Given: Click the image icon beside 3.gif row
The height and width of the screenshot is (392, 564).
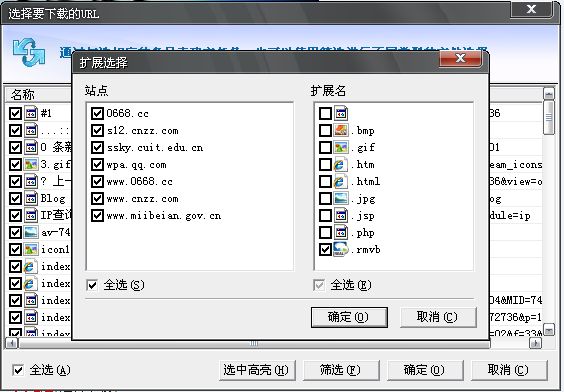Looking at the screenshot, I should (31, 164).
